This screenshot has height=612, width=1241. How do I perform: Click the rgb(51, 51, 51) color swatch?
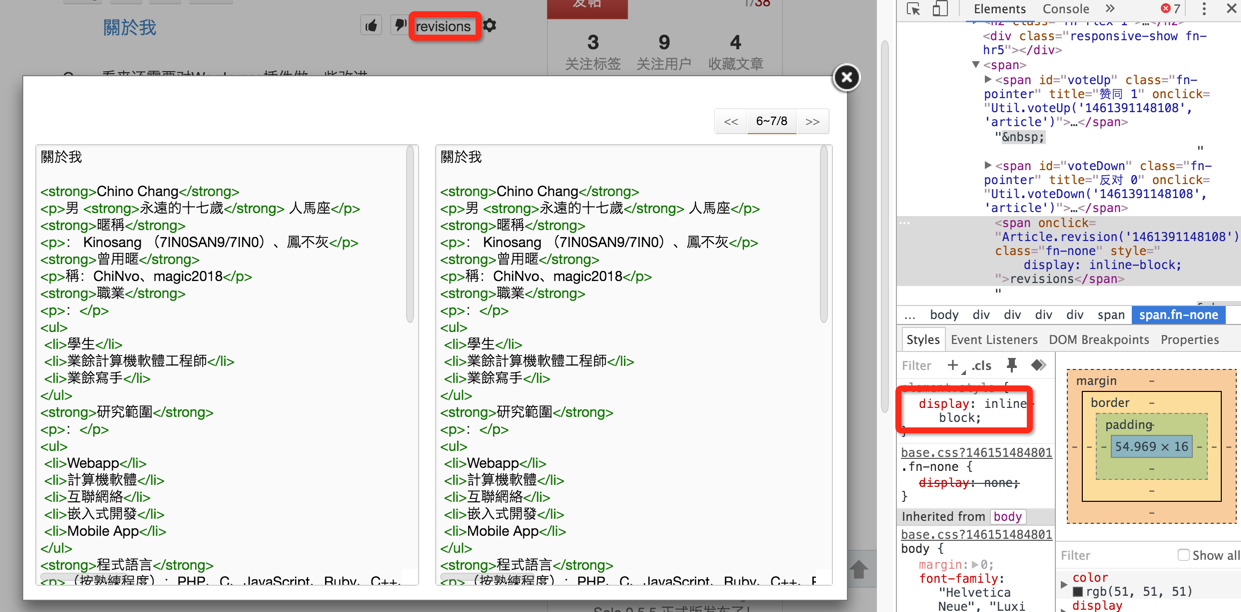coord(1079,592)
